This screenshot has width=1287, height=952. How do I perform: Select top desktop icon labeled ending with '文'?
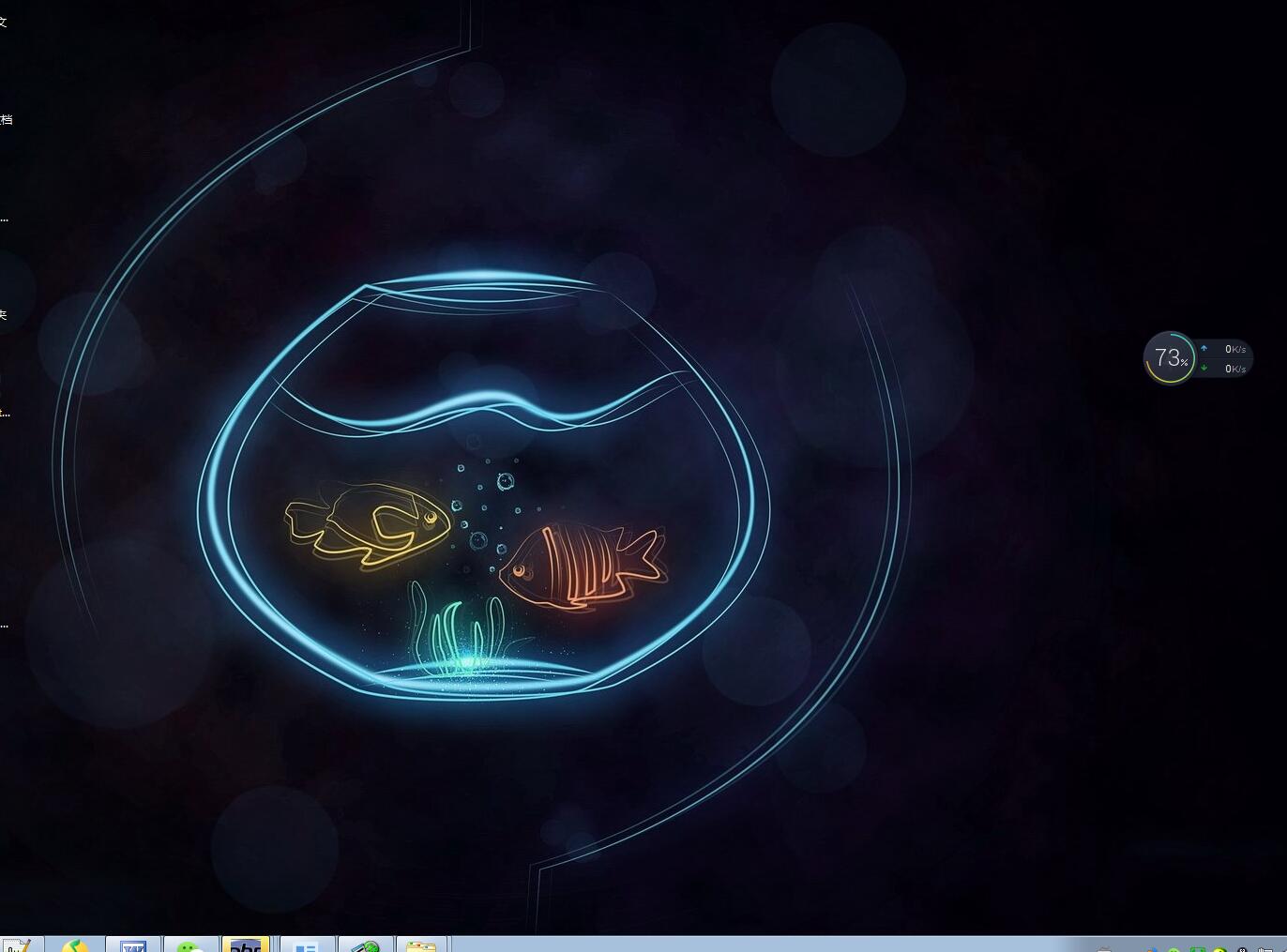(4, 22)
